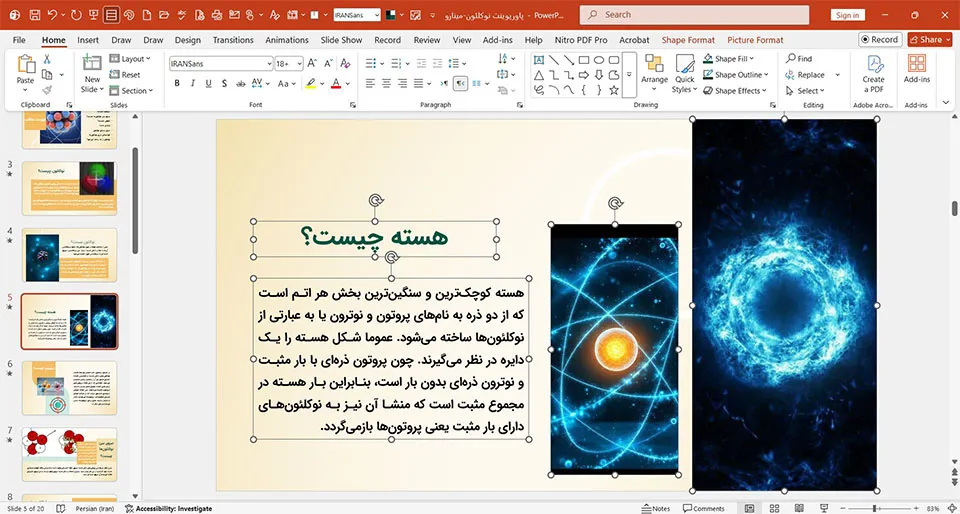Click the Create a PDF icon

[x=874, y=73]
